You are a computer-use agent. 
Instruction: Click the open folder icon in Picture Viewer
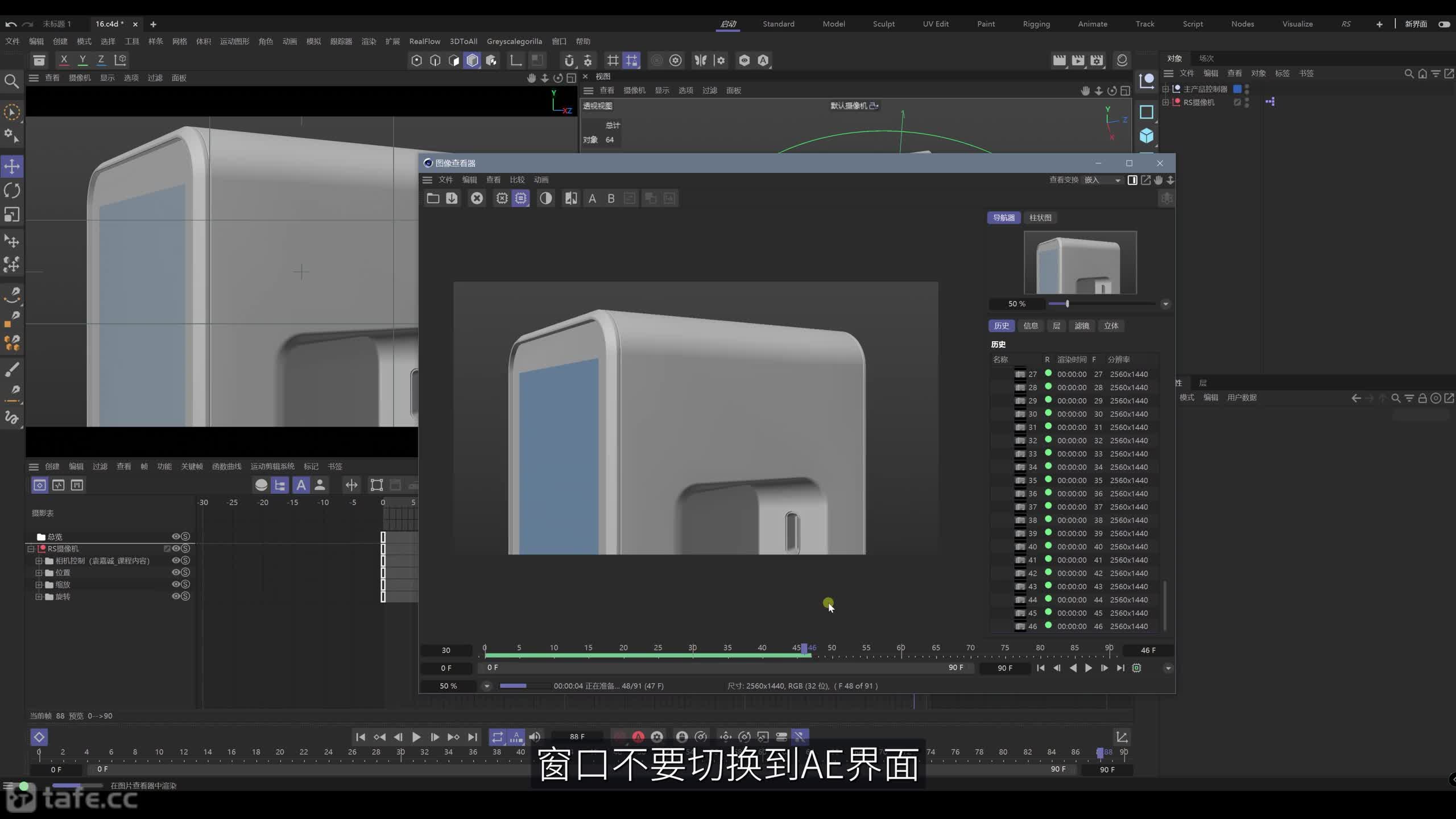click(433, 198)
